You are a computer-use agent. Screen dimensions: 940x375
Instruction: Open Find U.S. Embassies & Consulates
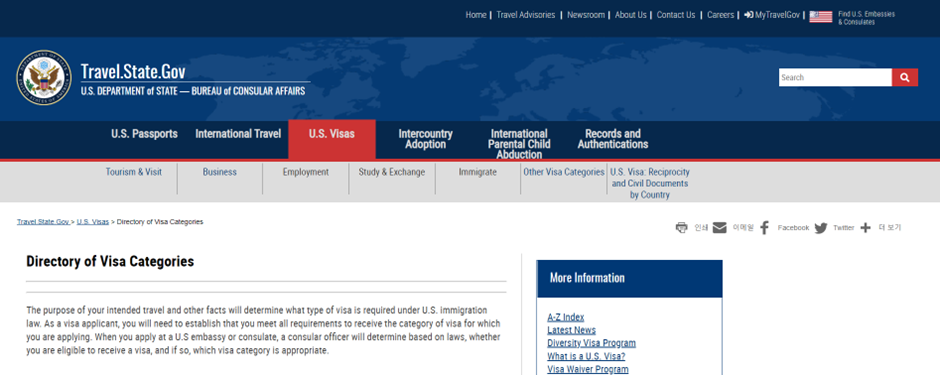866,18
